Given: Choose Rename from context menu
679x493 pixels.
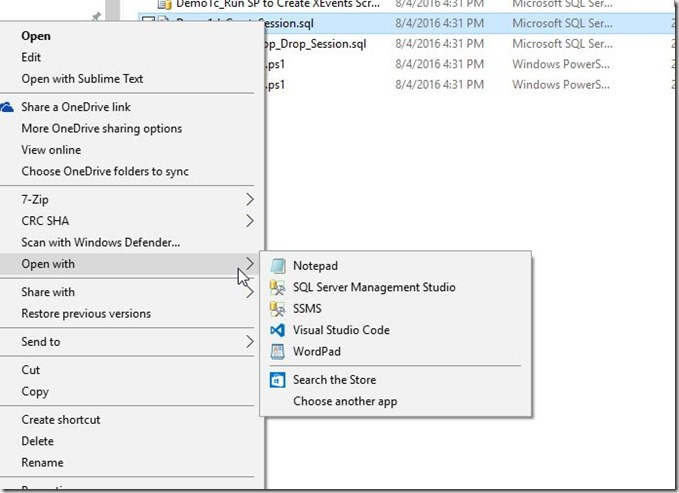Looking at the screenshot, I should (x=42, y=462).
